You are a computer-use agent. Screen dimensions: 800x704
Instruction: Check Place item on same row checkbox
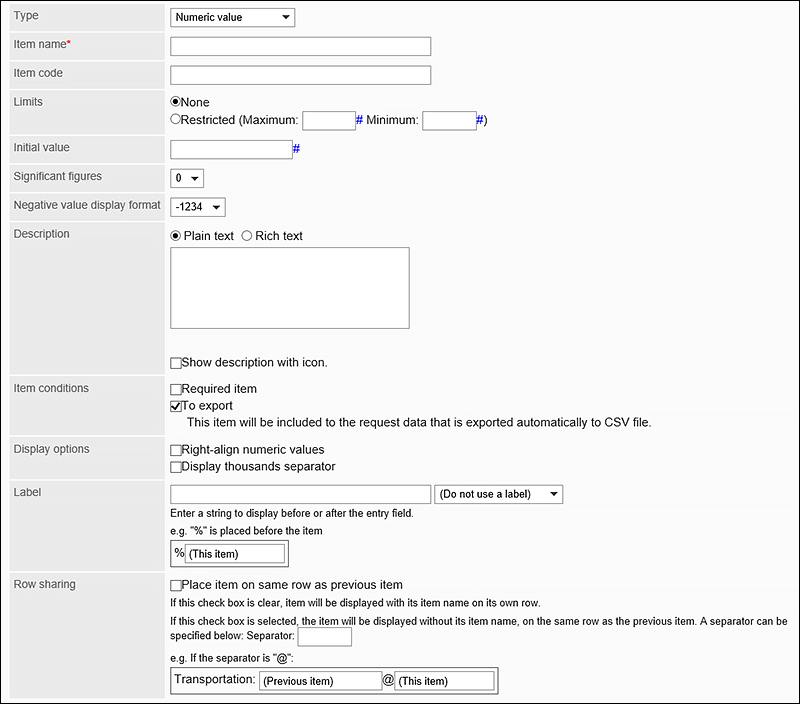click(176, 585)
